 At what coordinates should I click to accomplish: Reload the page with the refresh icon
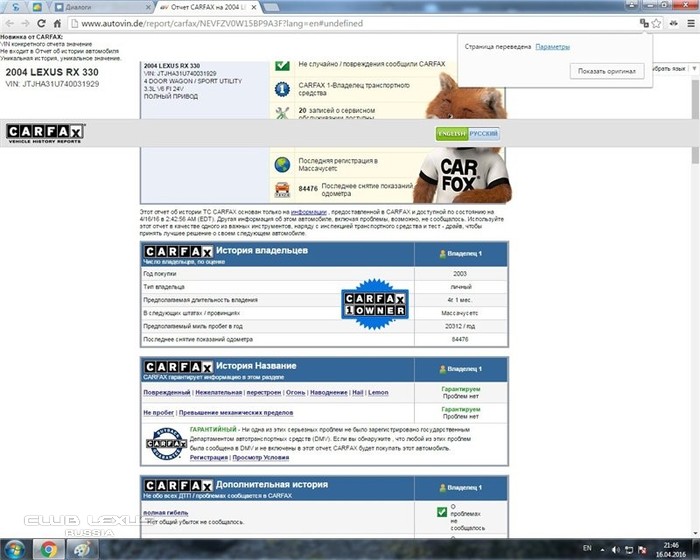(41, 24)
